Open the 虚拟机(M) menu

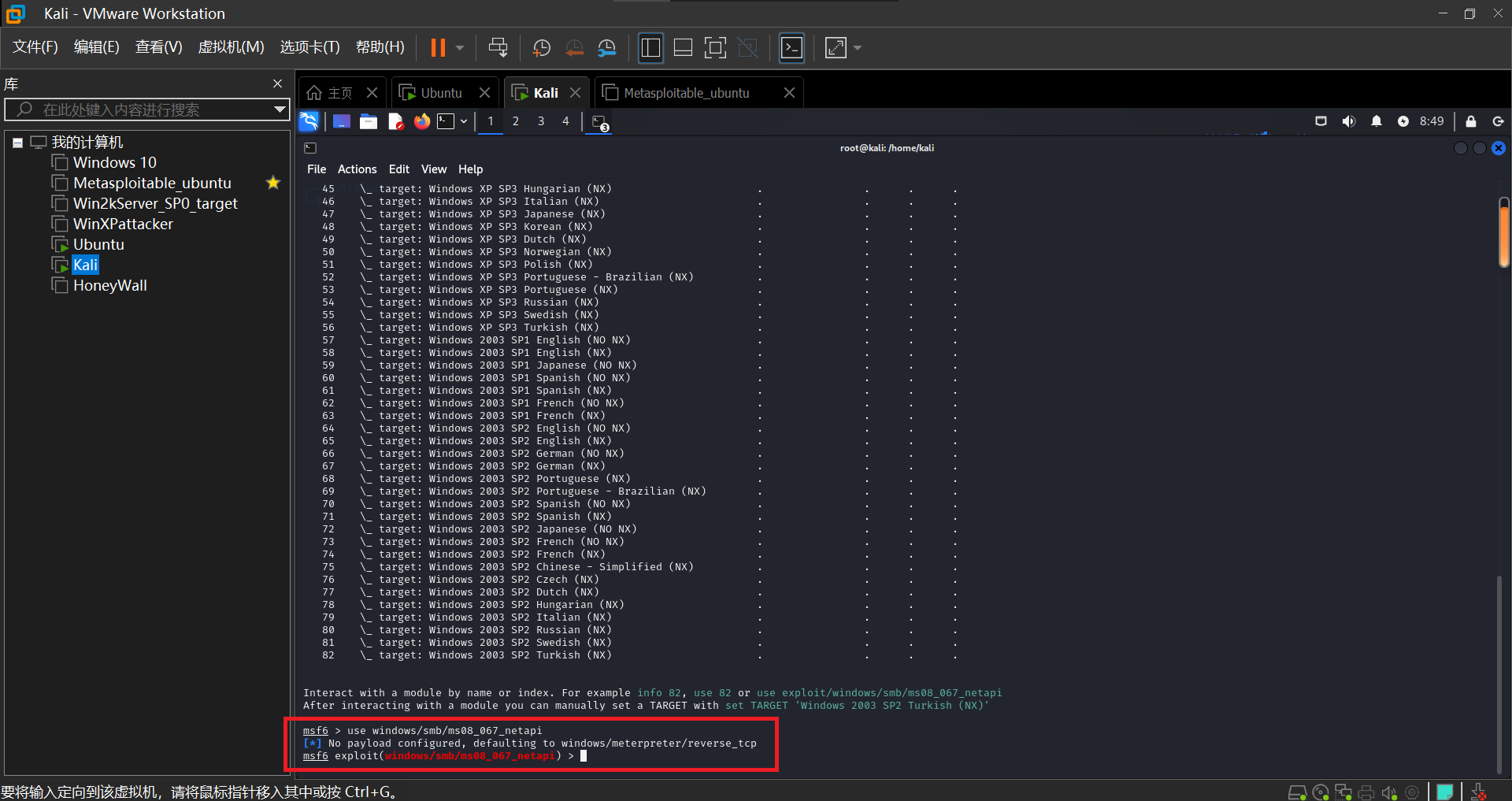pyautogui.click(x=231, y=47)
